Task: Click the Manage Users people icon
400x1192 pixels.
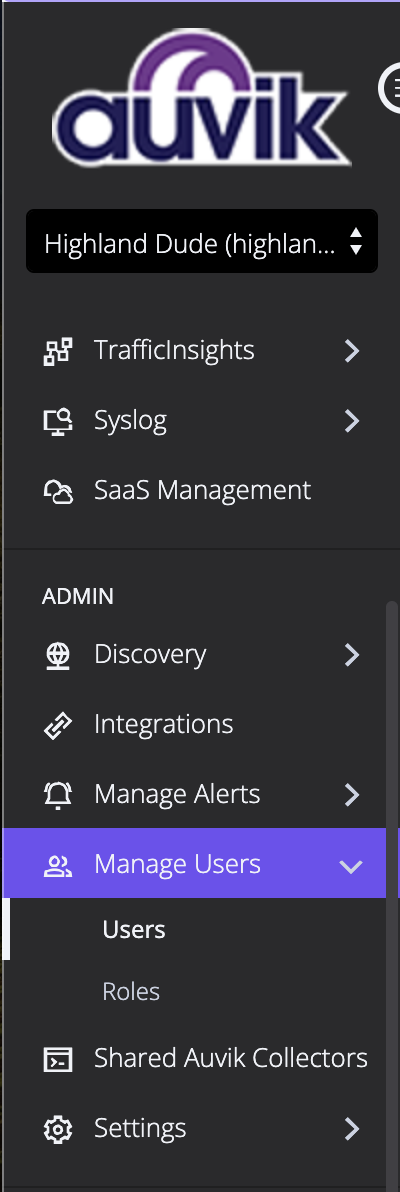Action: 57,864
